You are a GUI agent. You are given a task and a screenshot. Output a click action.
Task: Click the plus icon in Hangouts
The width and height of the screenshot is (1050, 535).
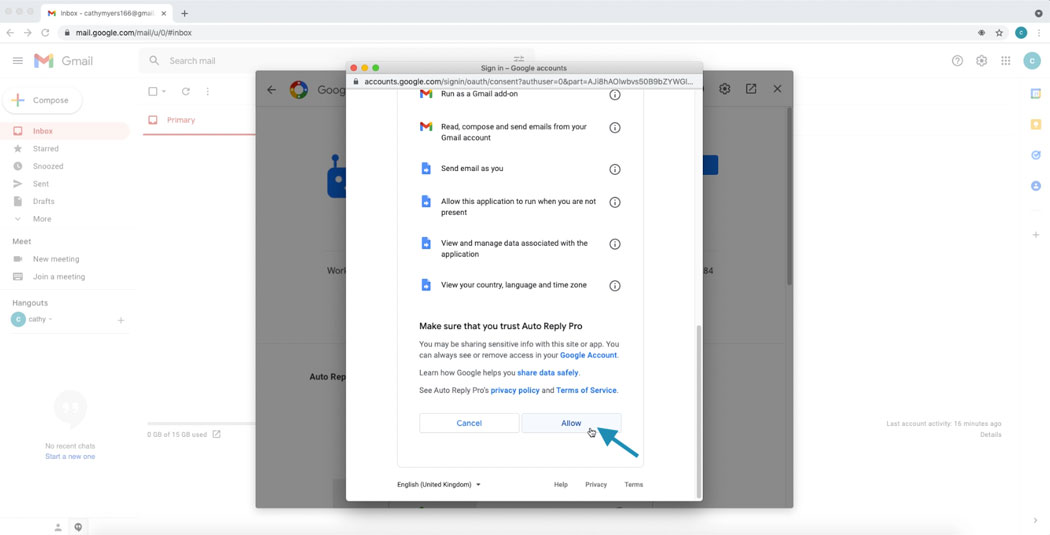(121, 321)
